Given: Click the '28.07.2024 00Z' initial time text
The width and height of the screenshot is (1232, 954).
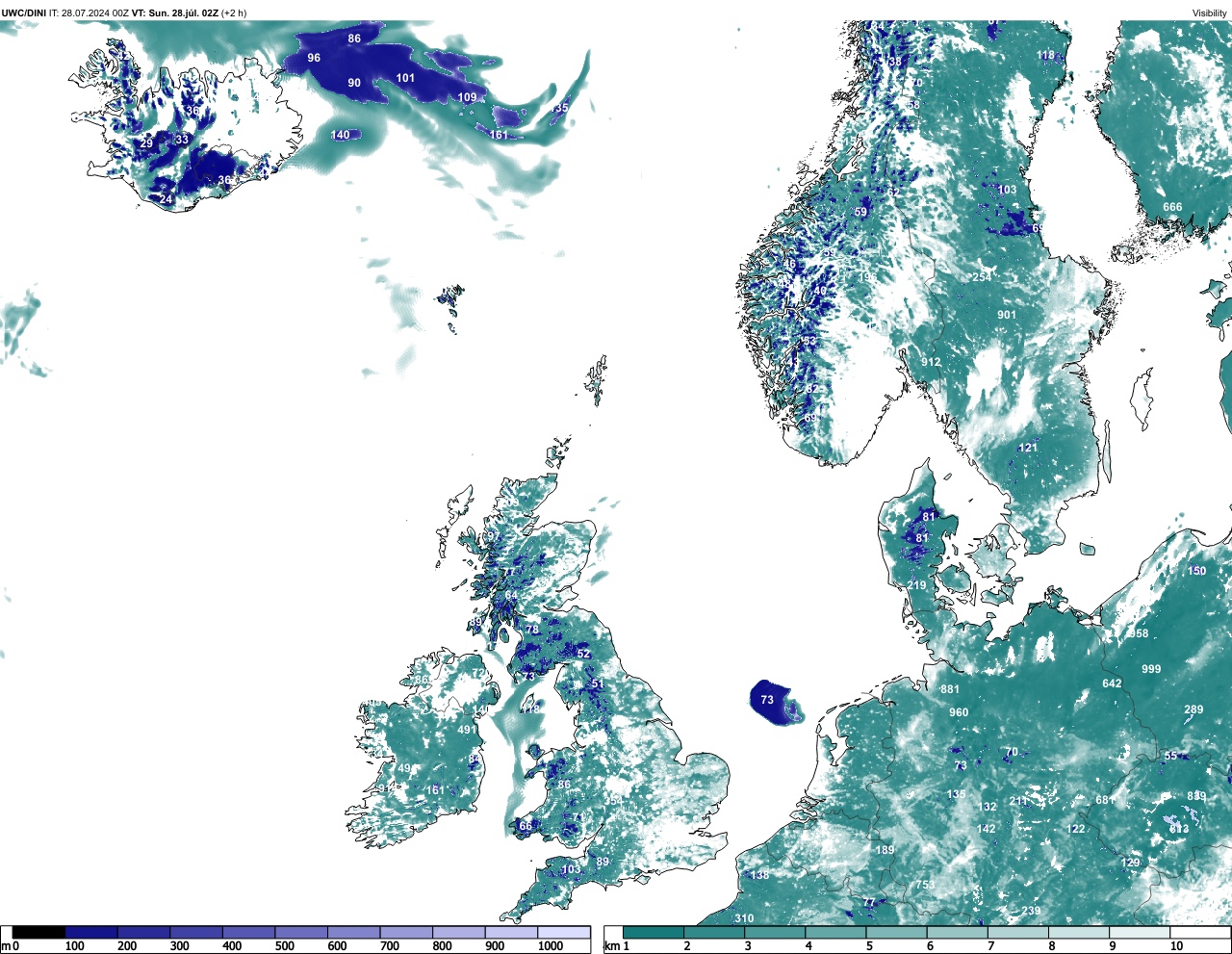Looking at the screenshot, I should [94, 13].
